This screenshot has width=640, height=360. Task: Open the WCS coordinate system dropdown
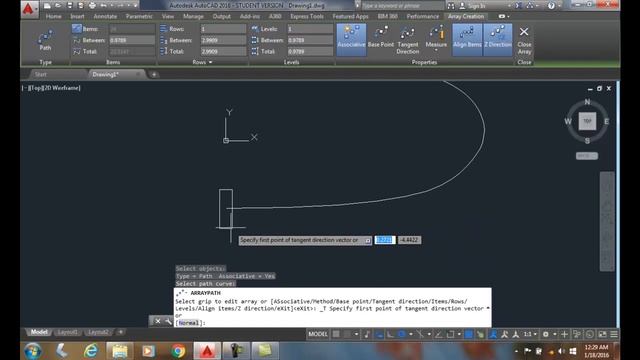coord(587,156)
